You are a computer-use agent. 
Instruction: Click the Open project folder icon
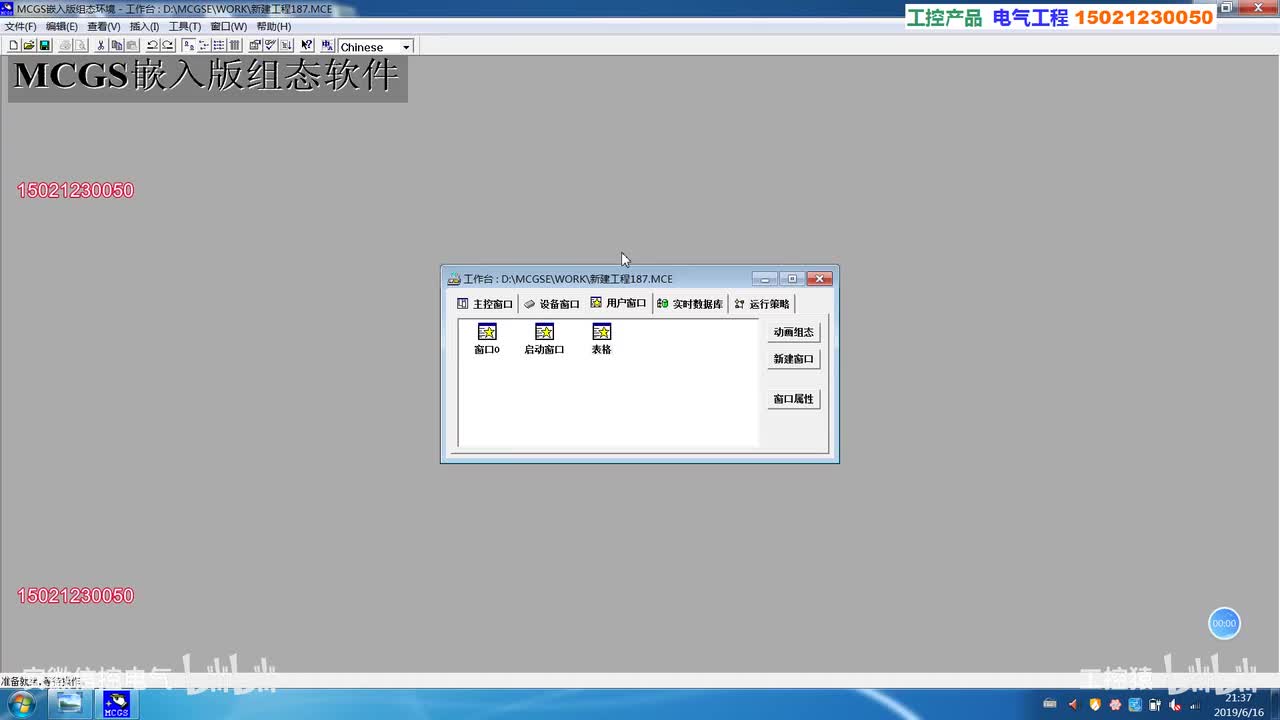pyautogui.click(x=29, y=46)
